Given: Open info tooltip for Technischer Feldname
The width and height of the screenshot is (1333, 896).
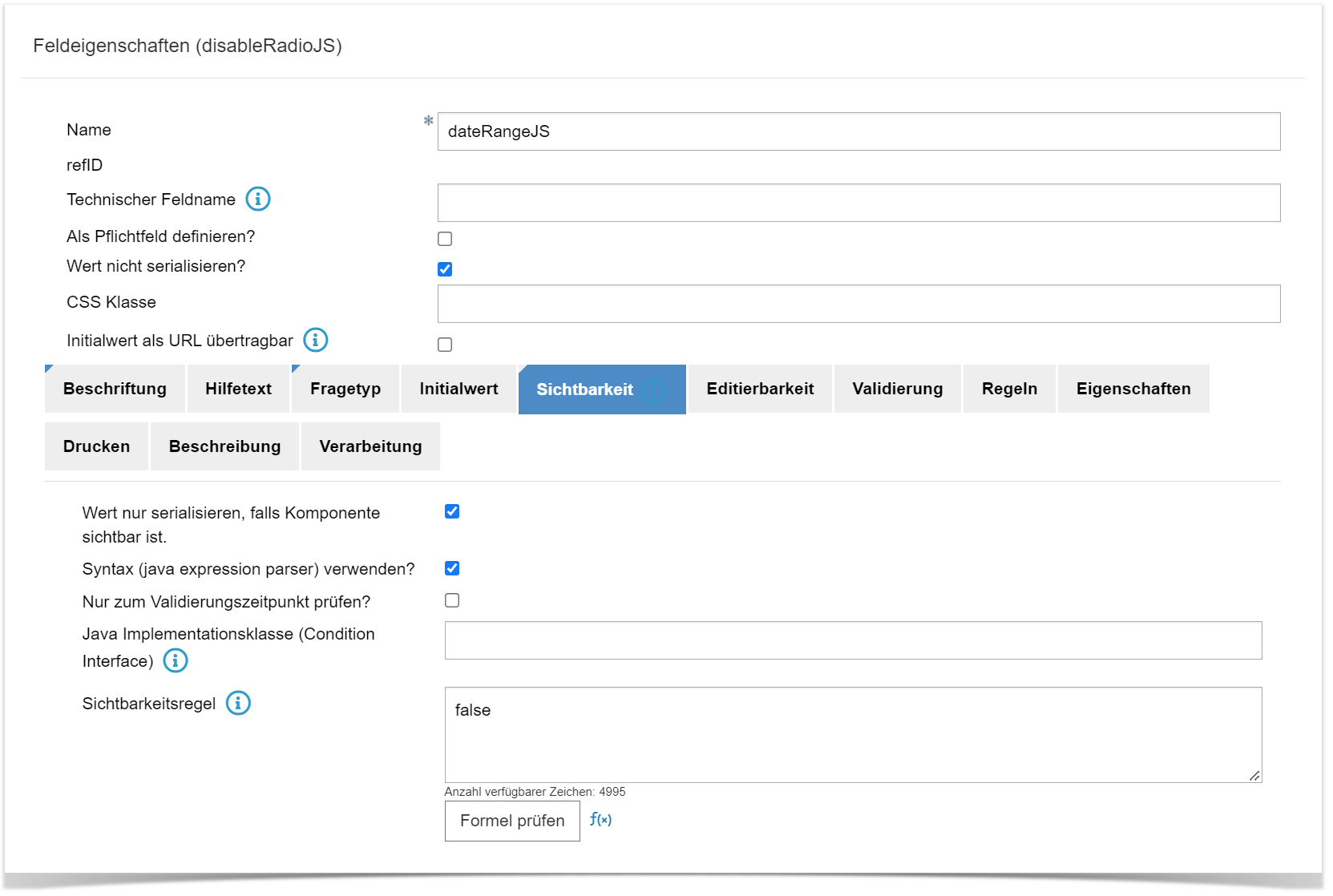Looking at the screenshot, I should pos(257,199).
